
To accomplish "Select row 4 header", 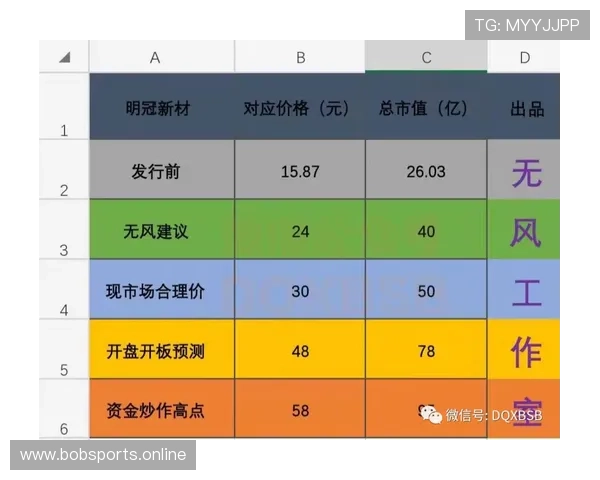I will [64, 289].
